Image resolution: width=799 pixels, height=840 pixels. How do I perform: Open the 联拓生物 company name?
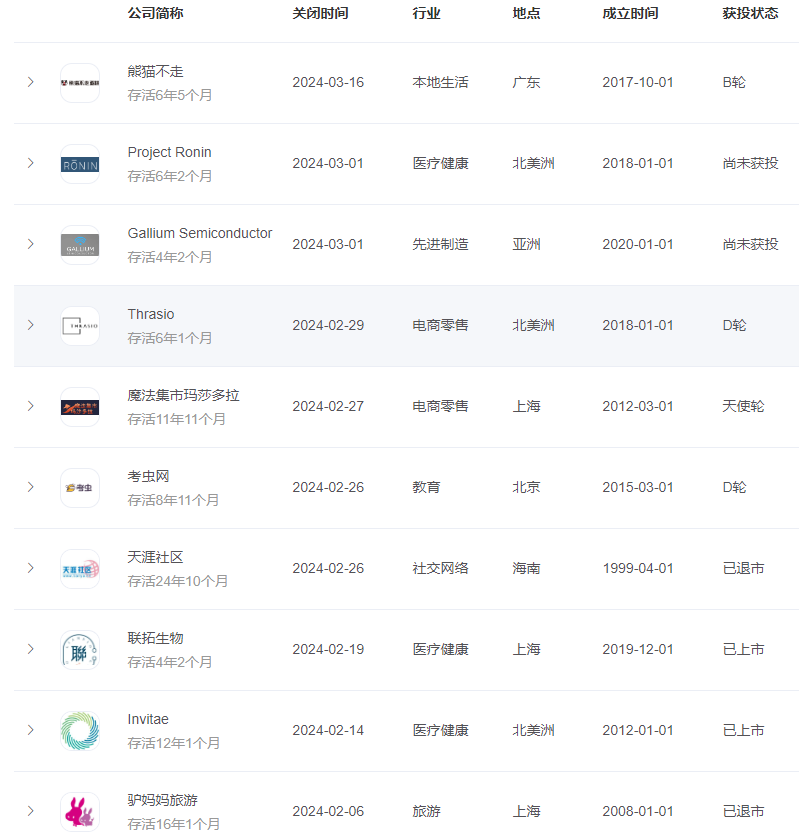pyautogui.click(x=155, y=638)
